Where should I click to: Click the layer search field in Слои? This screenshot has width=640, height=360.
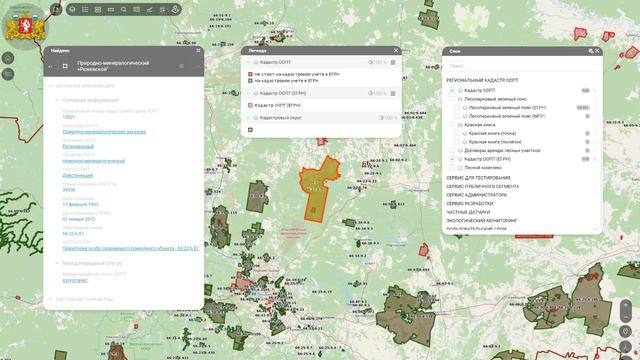tap(521, 66)
